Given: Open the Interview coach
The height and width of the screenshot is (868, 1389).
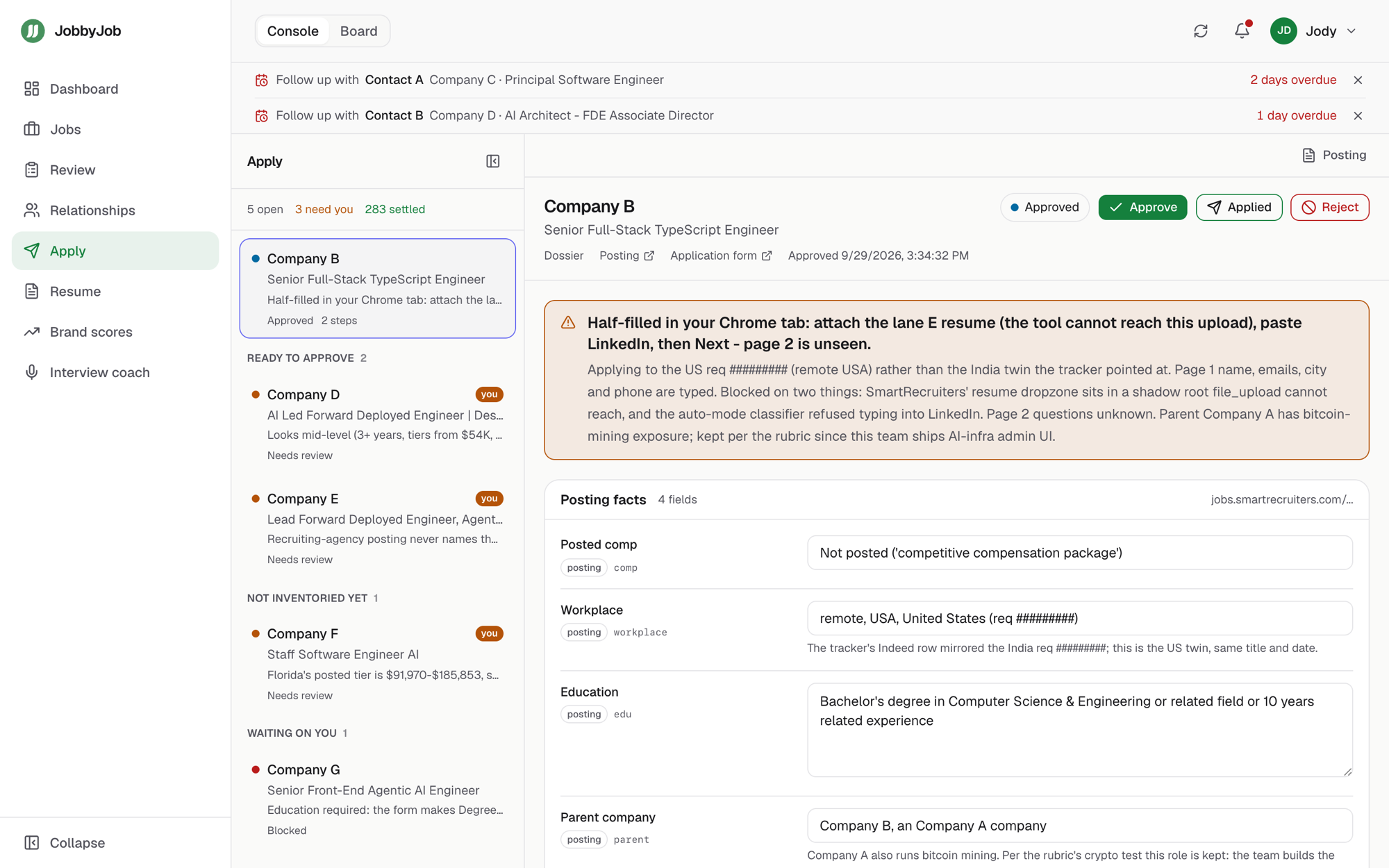Looking at the screenshot, I should (115, 372).
